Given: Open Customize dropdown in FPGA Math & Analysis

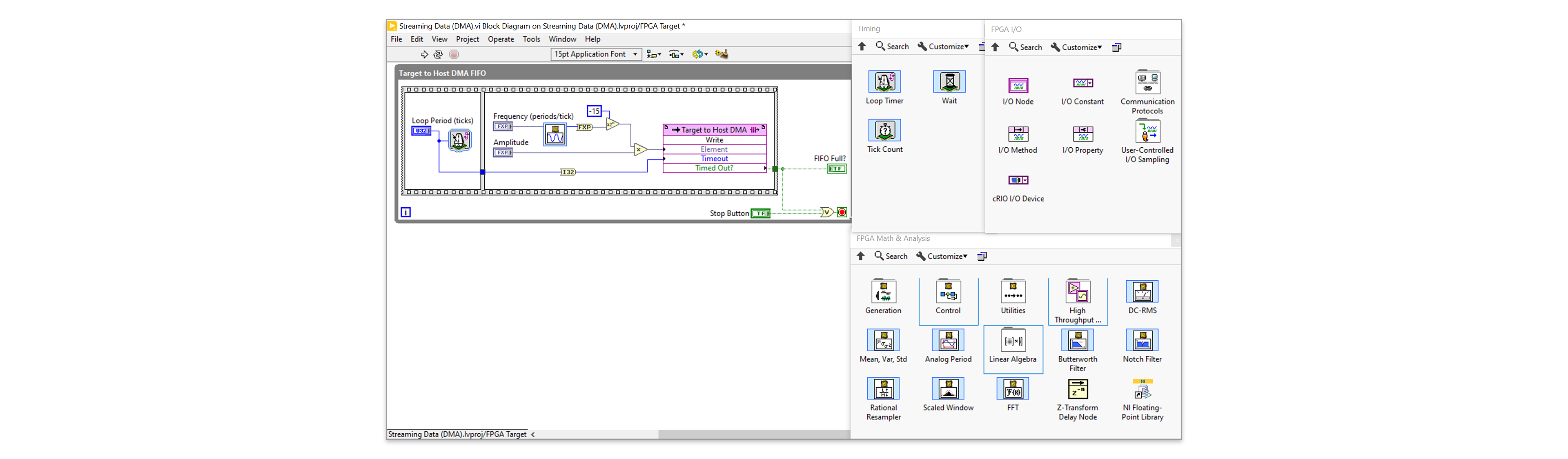Looking at the screenshot, I should [942, 256].
